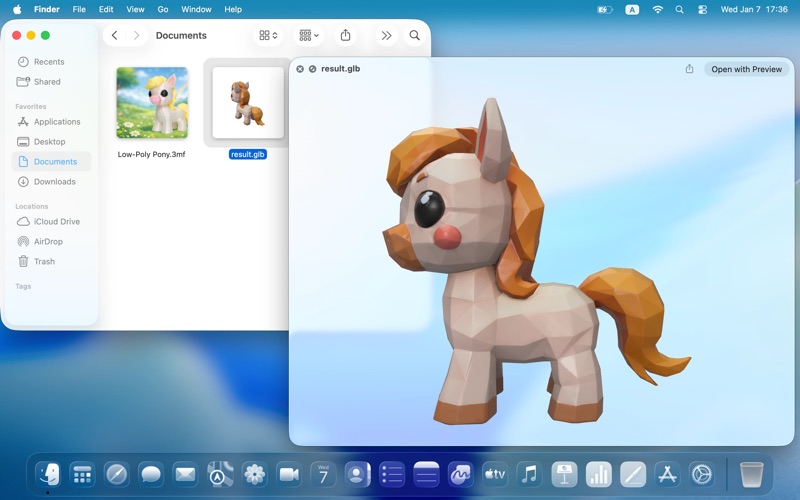800x500 pixels.
Task: Share result.glb from the Quick Look window
Action: pyautogui.click(x=689, y=69)
